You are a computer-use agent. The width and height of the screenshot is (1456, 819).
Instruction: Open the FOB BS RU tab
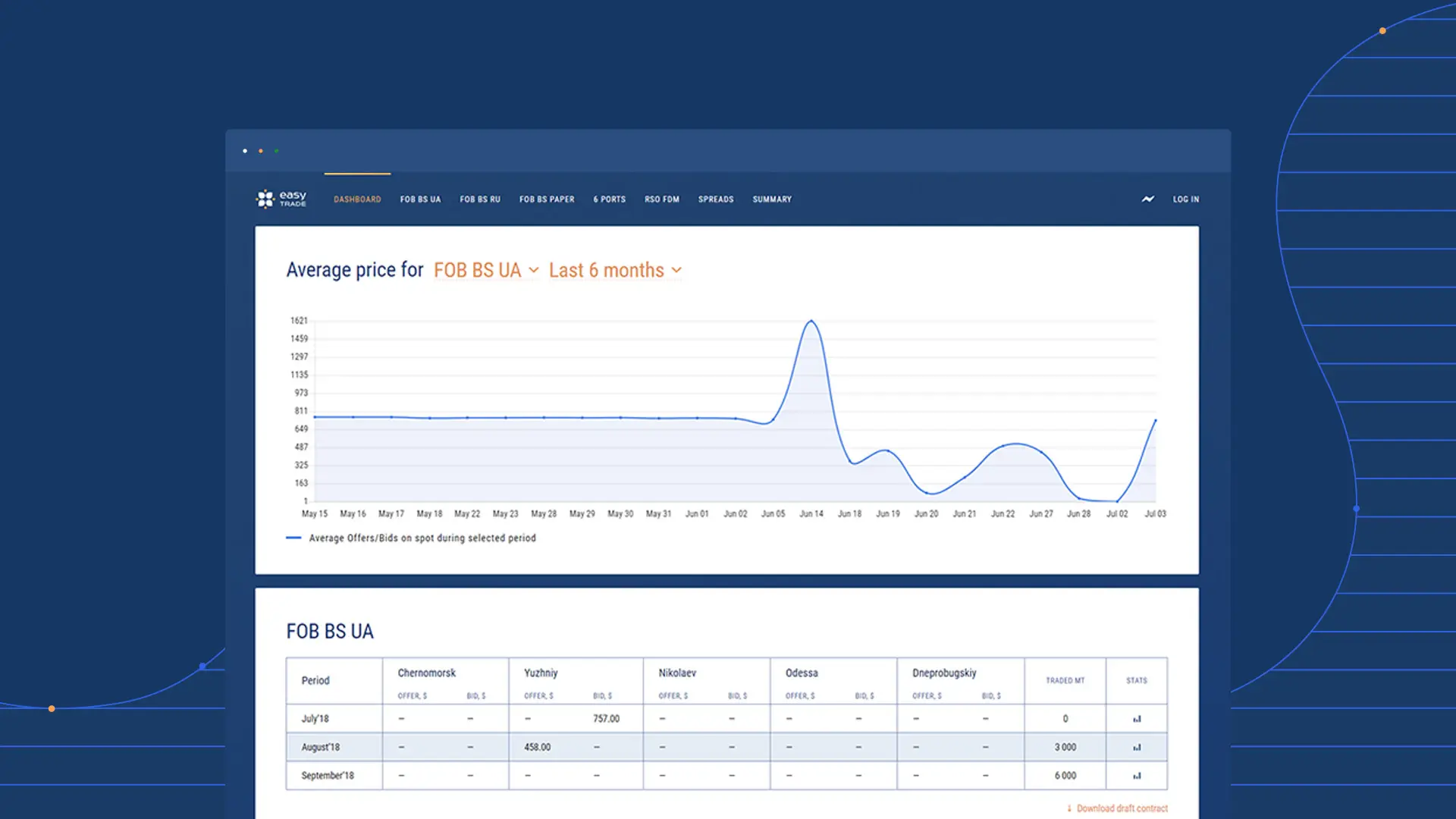[x=480, y=199]
